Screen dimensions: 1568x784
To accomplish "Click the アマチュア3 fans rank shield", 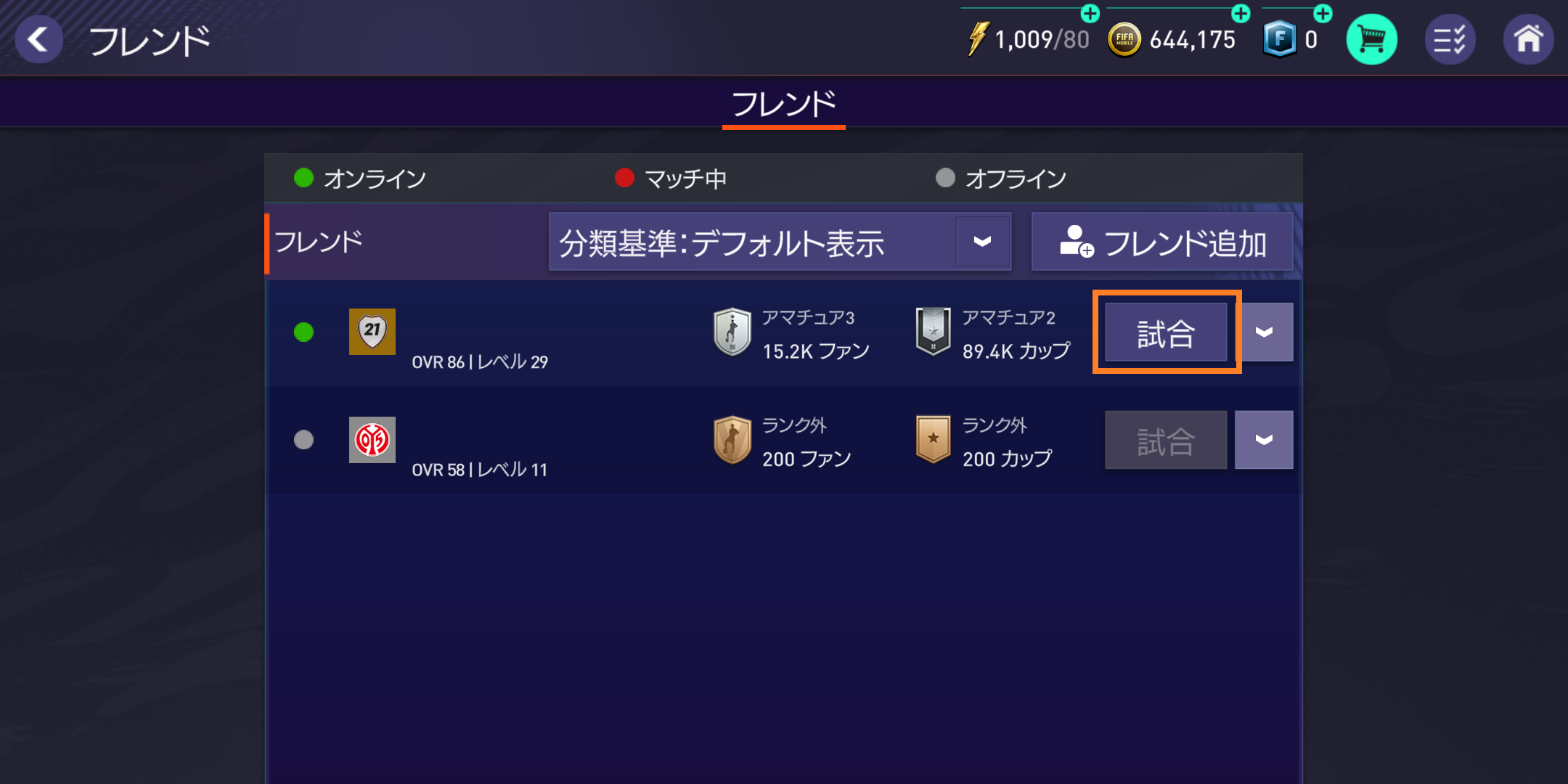I will tap(732, 332).
